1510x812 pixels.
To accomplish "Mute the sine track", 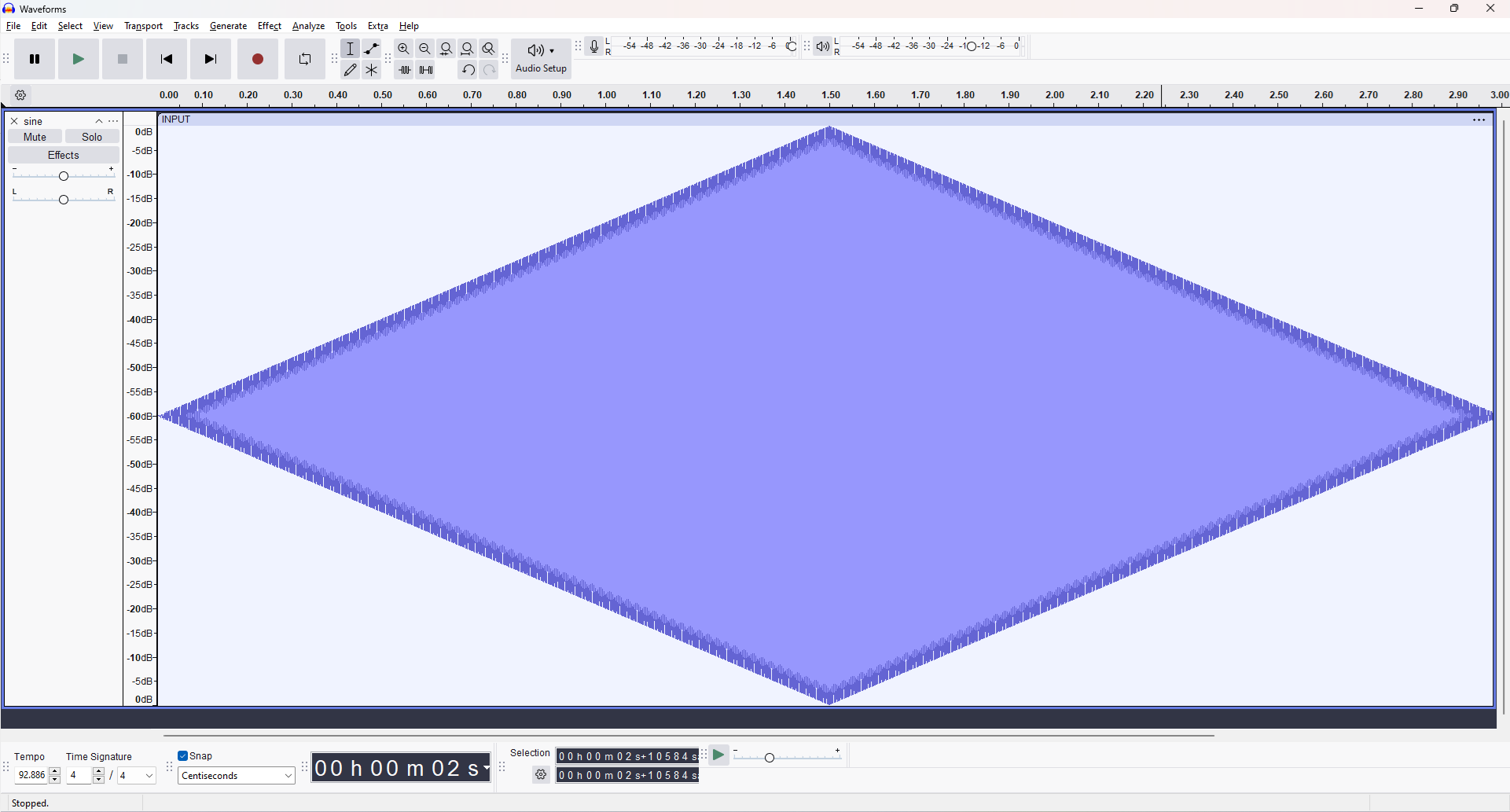I will pos(35,137).
